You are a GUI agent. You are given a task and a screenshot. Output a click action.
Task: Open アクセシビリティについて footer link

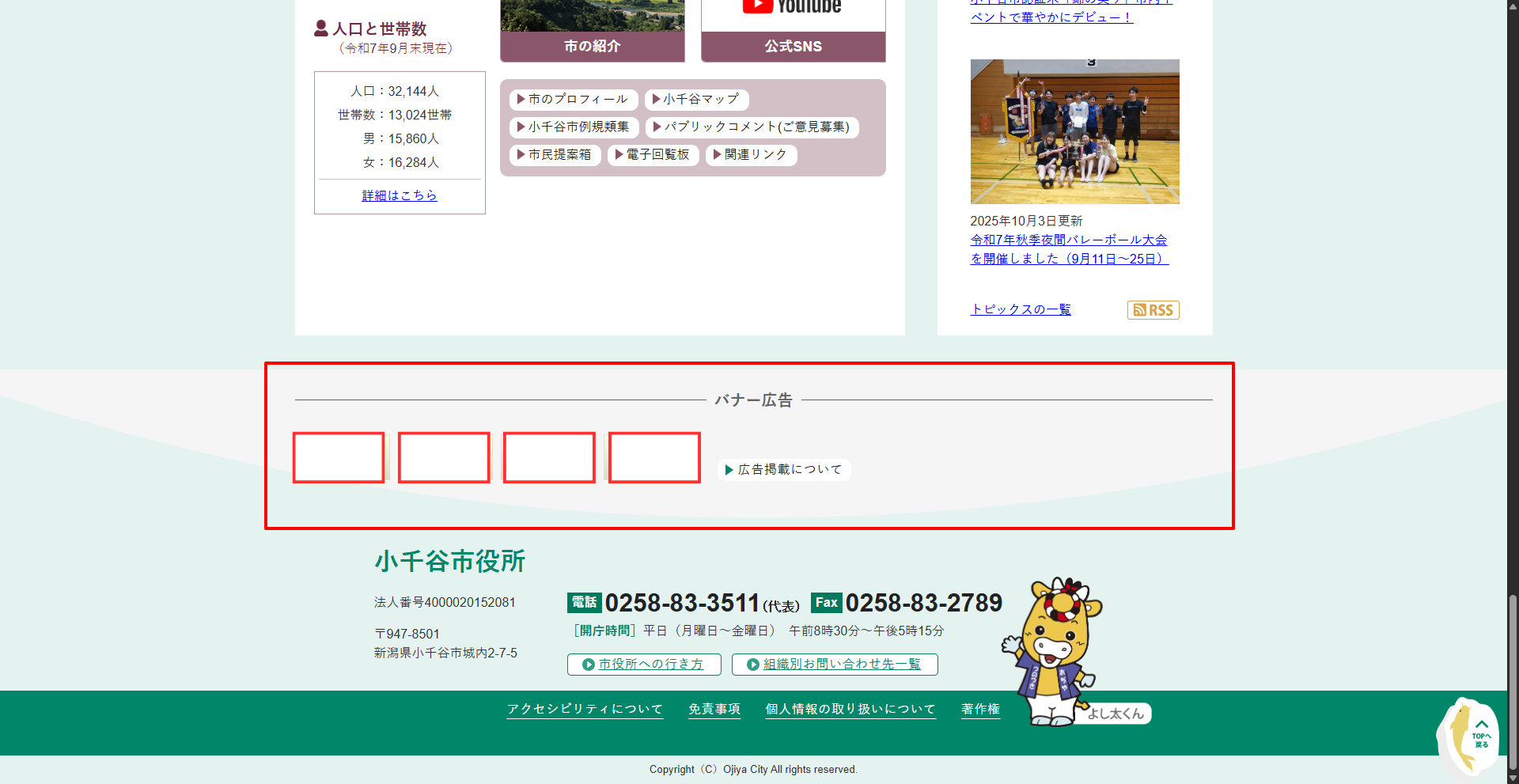point(585,710)
